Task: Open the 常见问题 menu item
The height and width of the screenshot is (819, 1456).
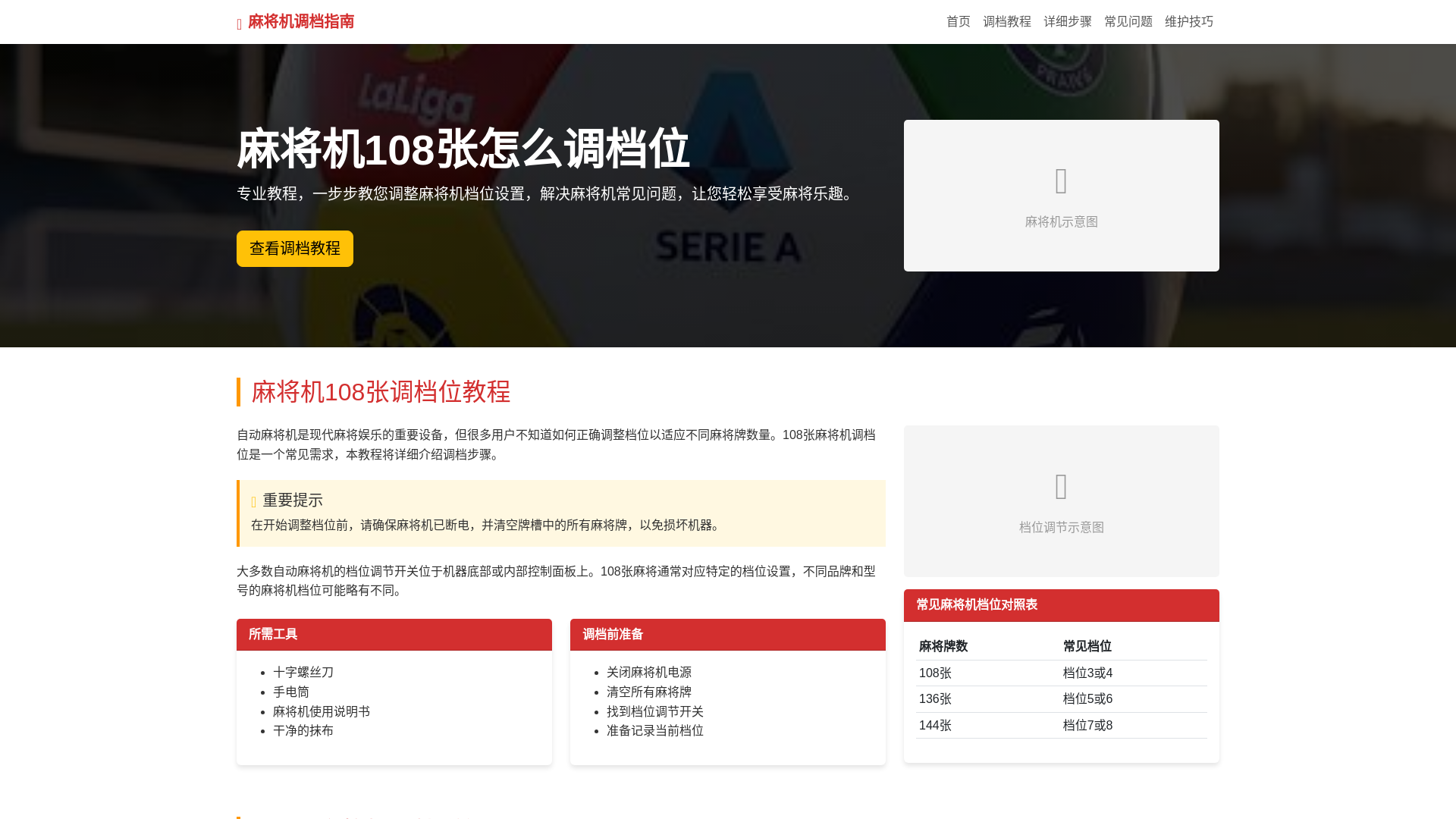Action: coord(1128,22)
